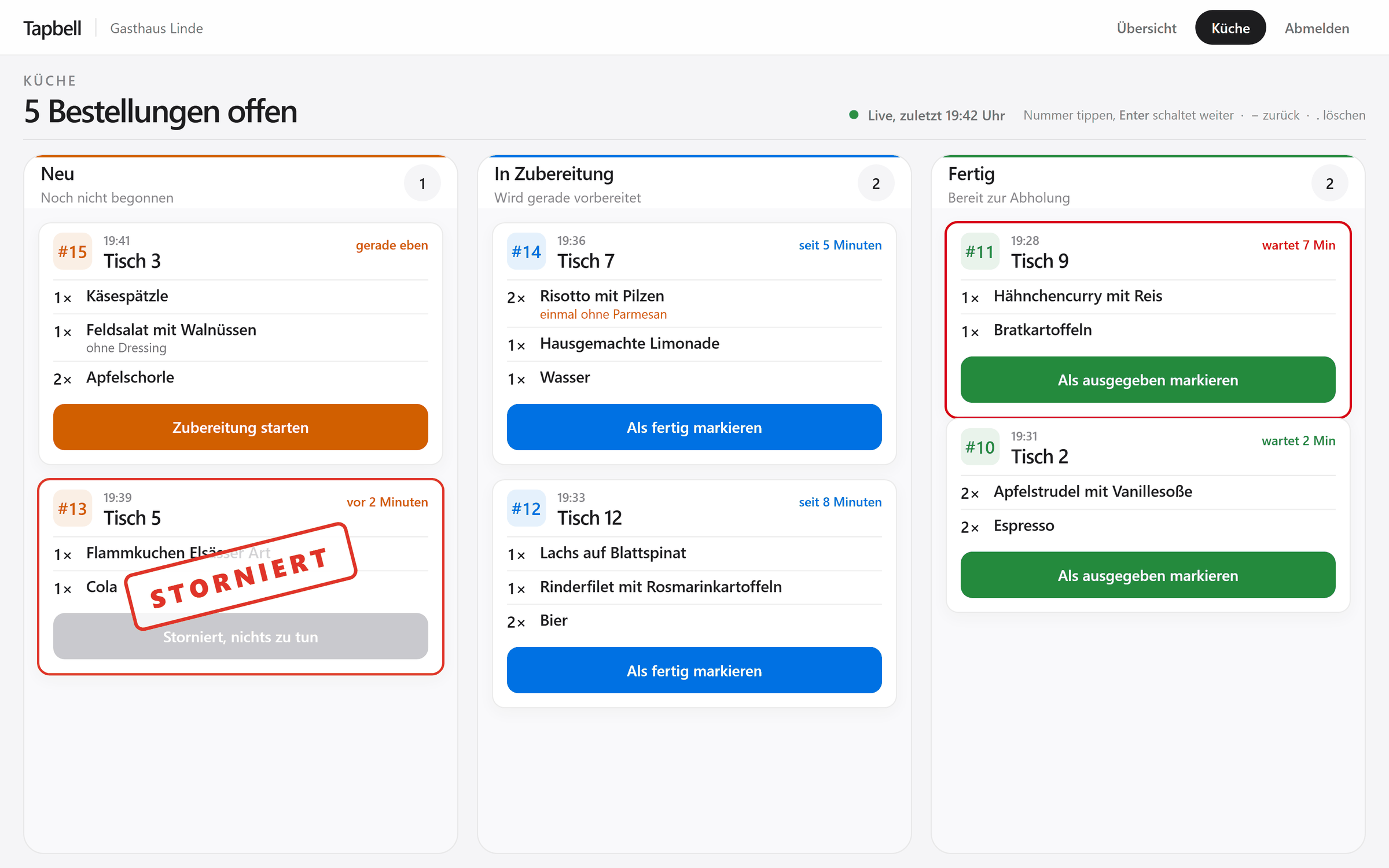Click the #12 order number badge
Image resolution: width=1389 pixels, height=868 pixels.
click(x=526, y=508)
